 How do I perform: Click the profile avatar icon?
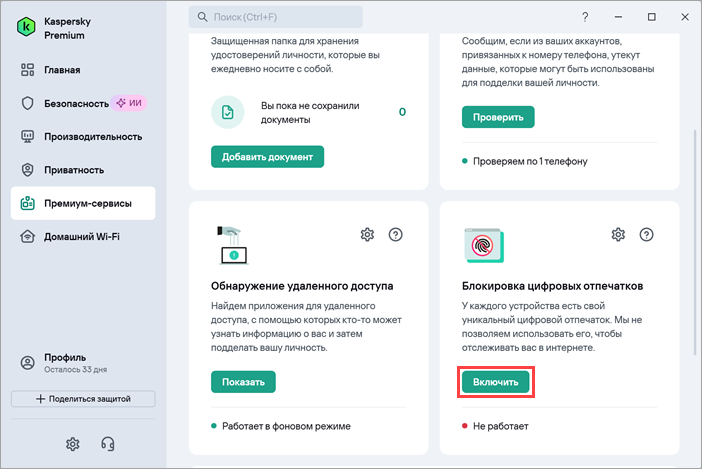coord(27,363)
